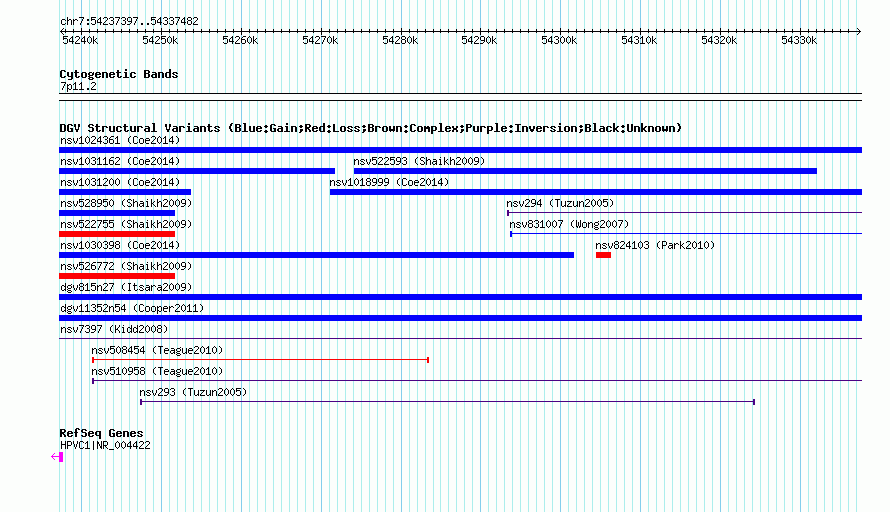The image size is (890, 512).
Task: Click the nsv293 purple inversion line
Action: coord(447,402)
